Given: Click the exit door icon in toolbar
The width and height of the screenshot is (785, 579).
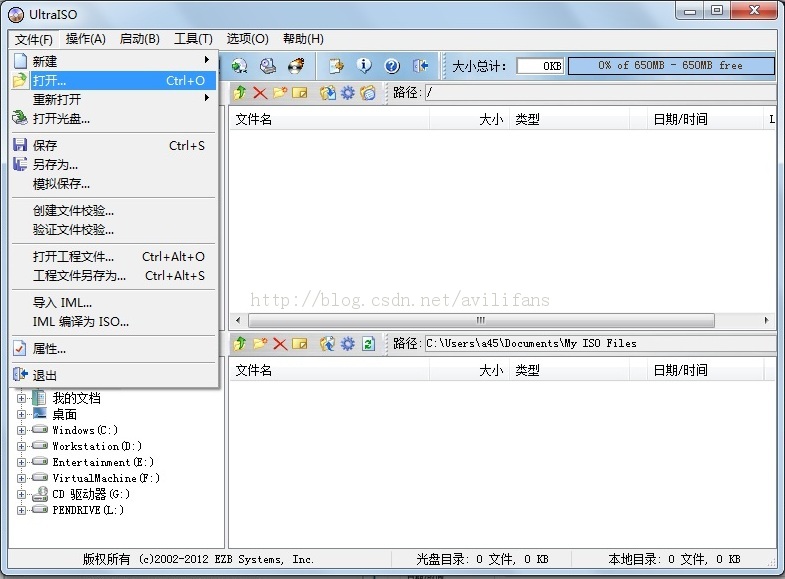Looking at the screenshot, I should coord(421,66).
